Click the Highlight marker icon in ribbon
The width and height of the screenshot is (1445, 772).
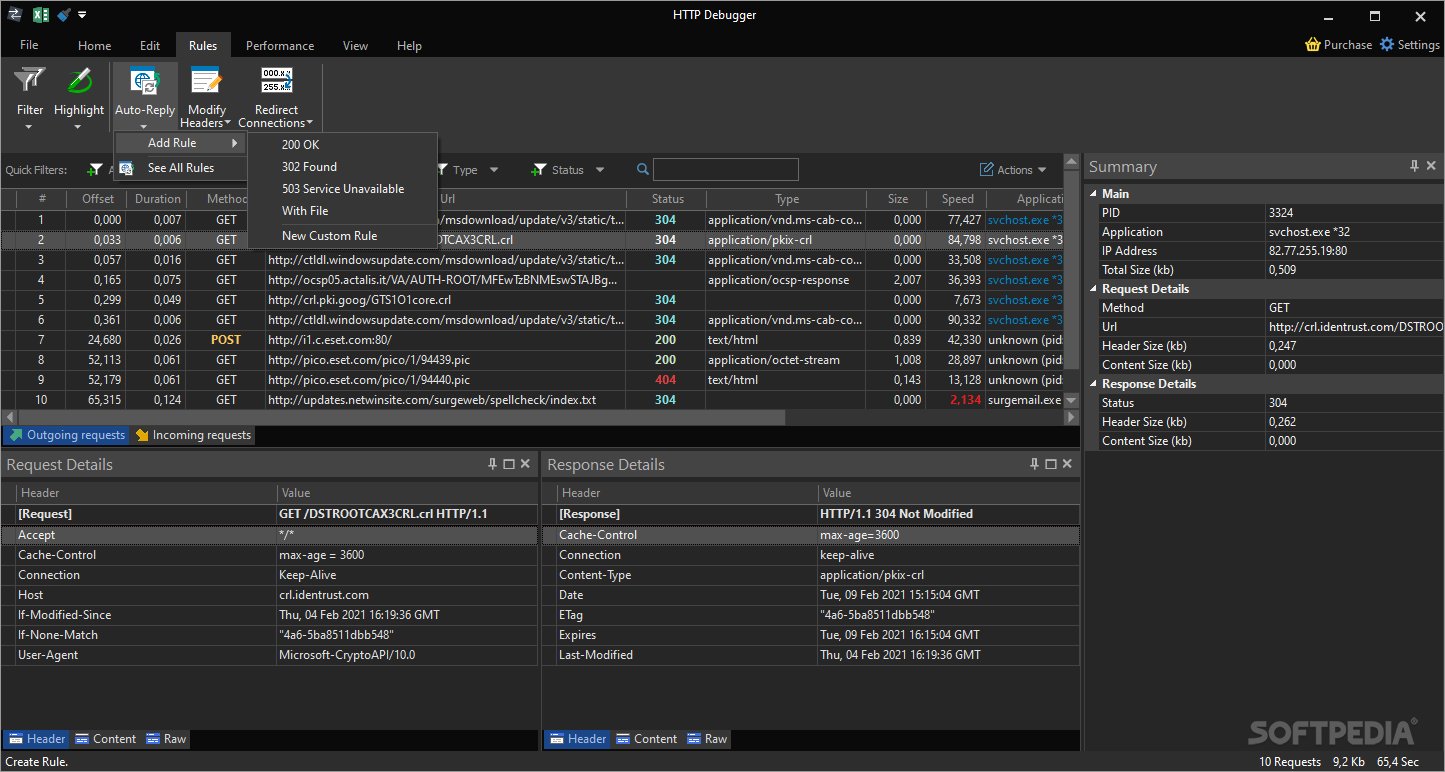[x=79, y=80]
